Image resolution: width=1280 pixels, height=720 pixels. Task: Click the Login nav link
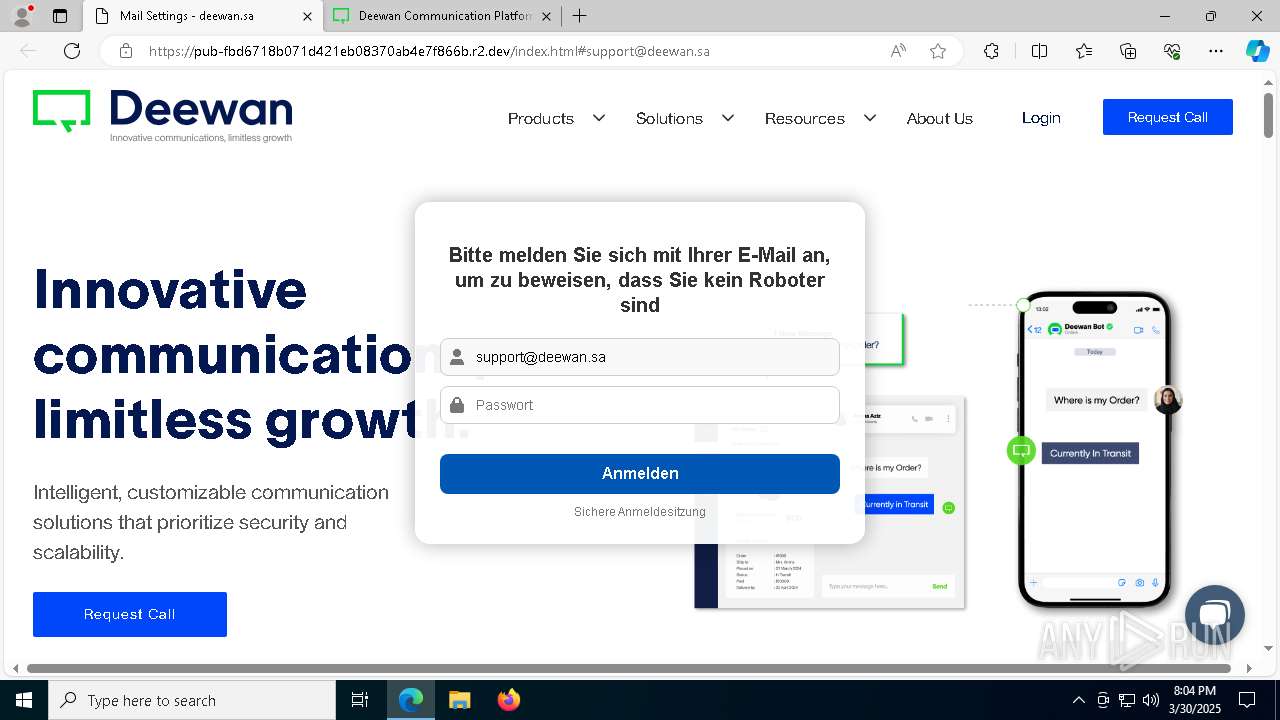pos(1041,118)
